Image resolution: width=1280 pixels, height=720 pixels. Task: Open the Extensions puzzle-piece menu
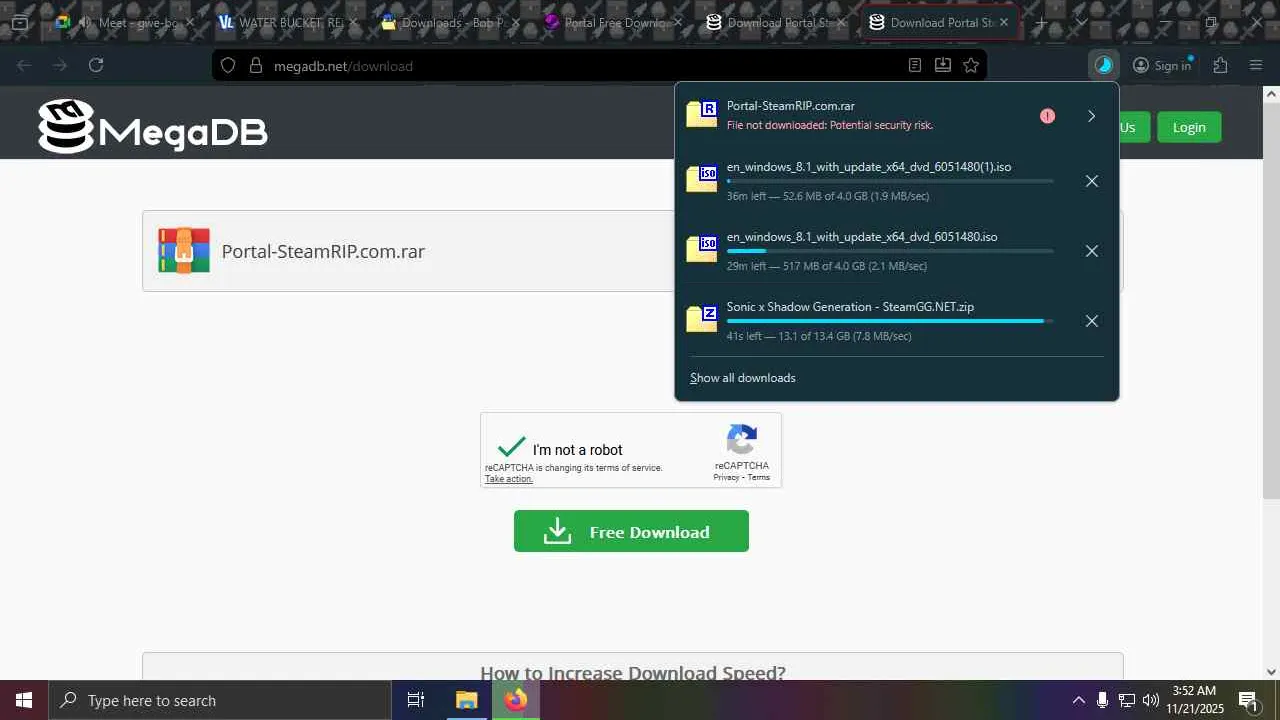pos(1220,65)
